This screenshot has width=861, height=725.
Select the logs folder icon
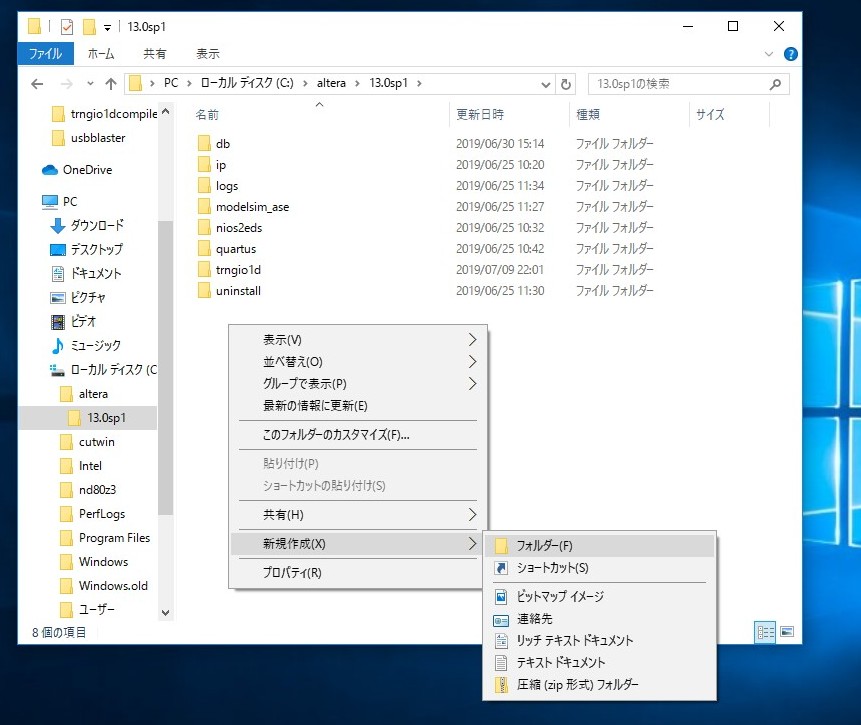click(x=204, y=186)
